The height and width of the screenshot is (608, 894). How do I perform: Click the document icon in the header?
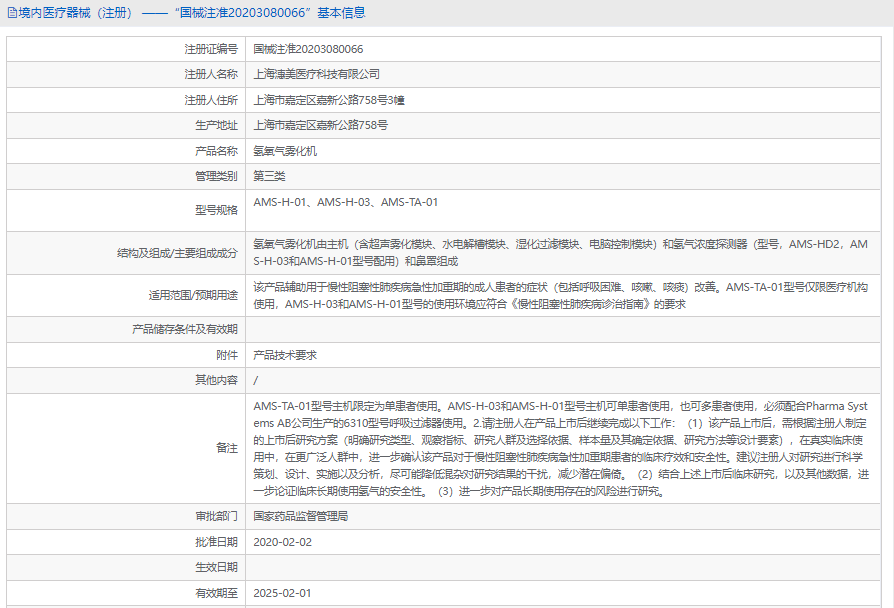click(12, 13)
